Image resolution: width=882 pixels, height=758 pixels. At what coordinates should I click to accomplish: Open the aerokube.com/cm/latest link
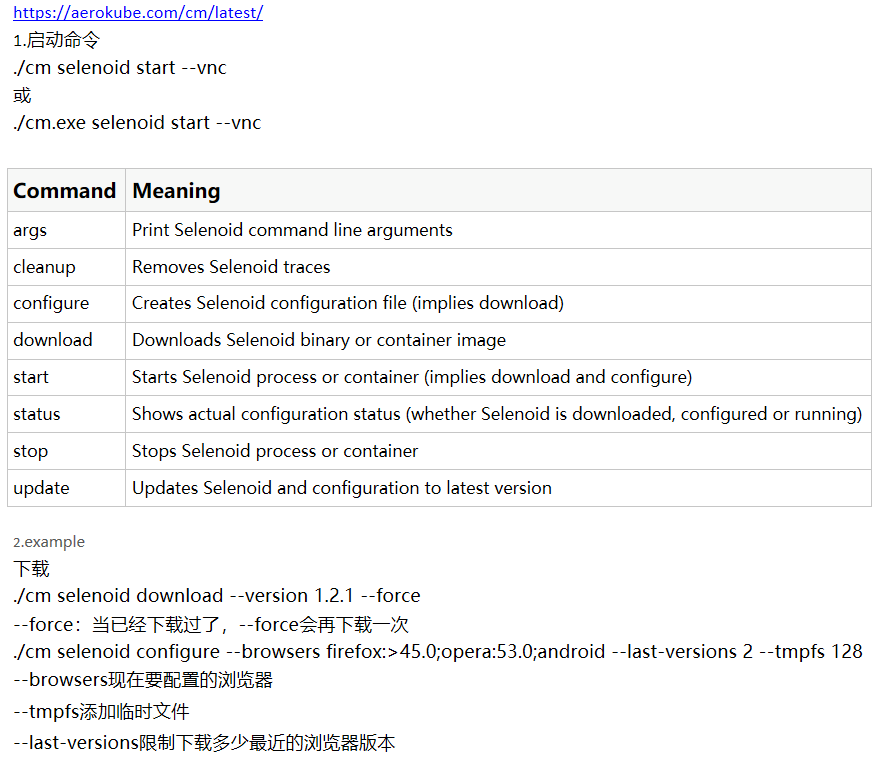(138, 12)
